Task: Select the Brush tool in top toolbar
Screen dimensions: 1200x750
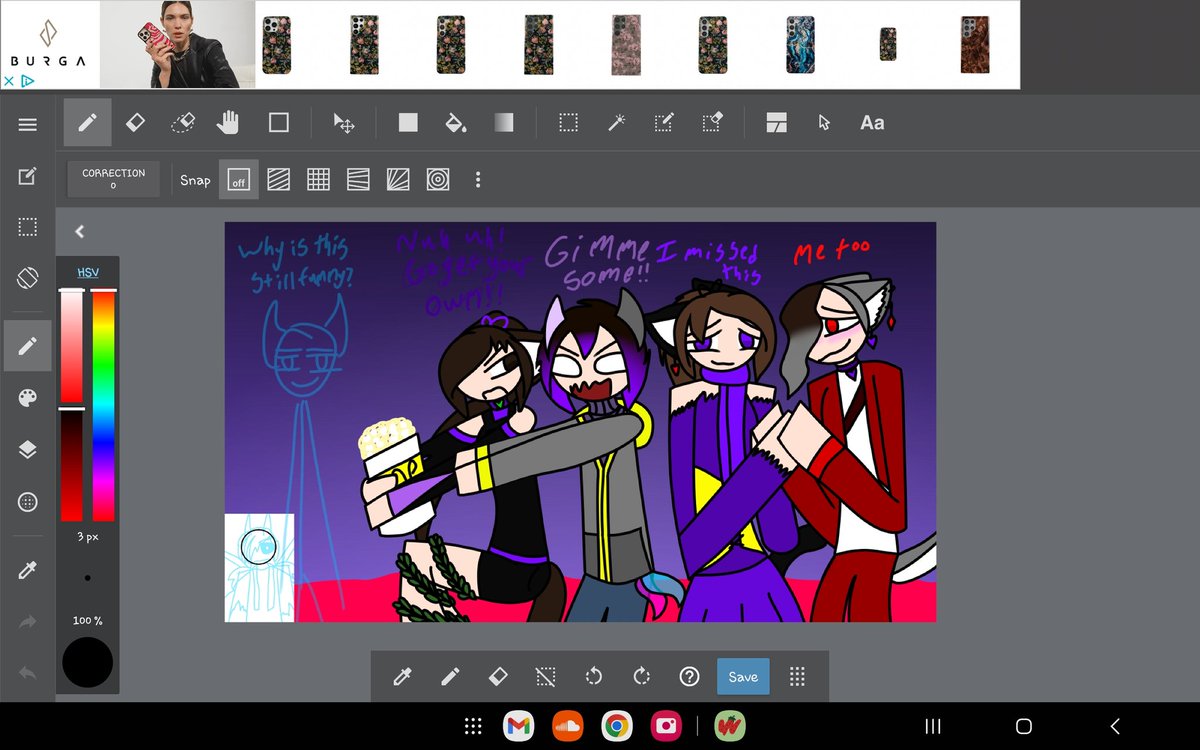Action: [88, 122]
